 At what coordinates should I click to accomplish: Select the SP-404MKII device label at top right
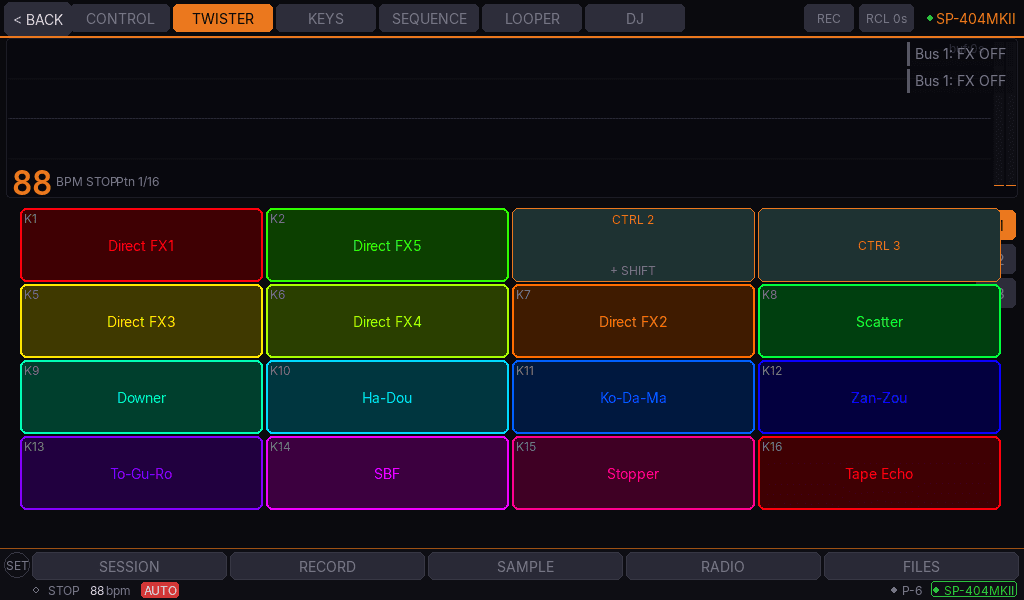(x=971, y=19)
